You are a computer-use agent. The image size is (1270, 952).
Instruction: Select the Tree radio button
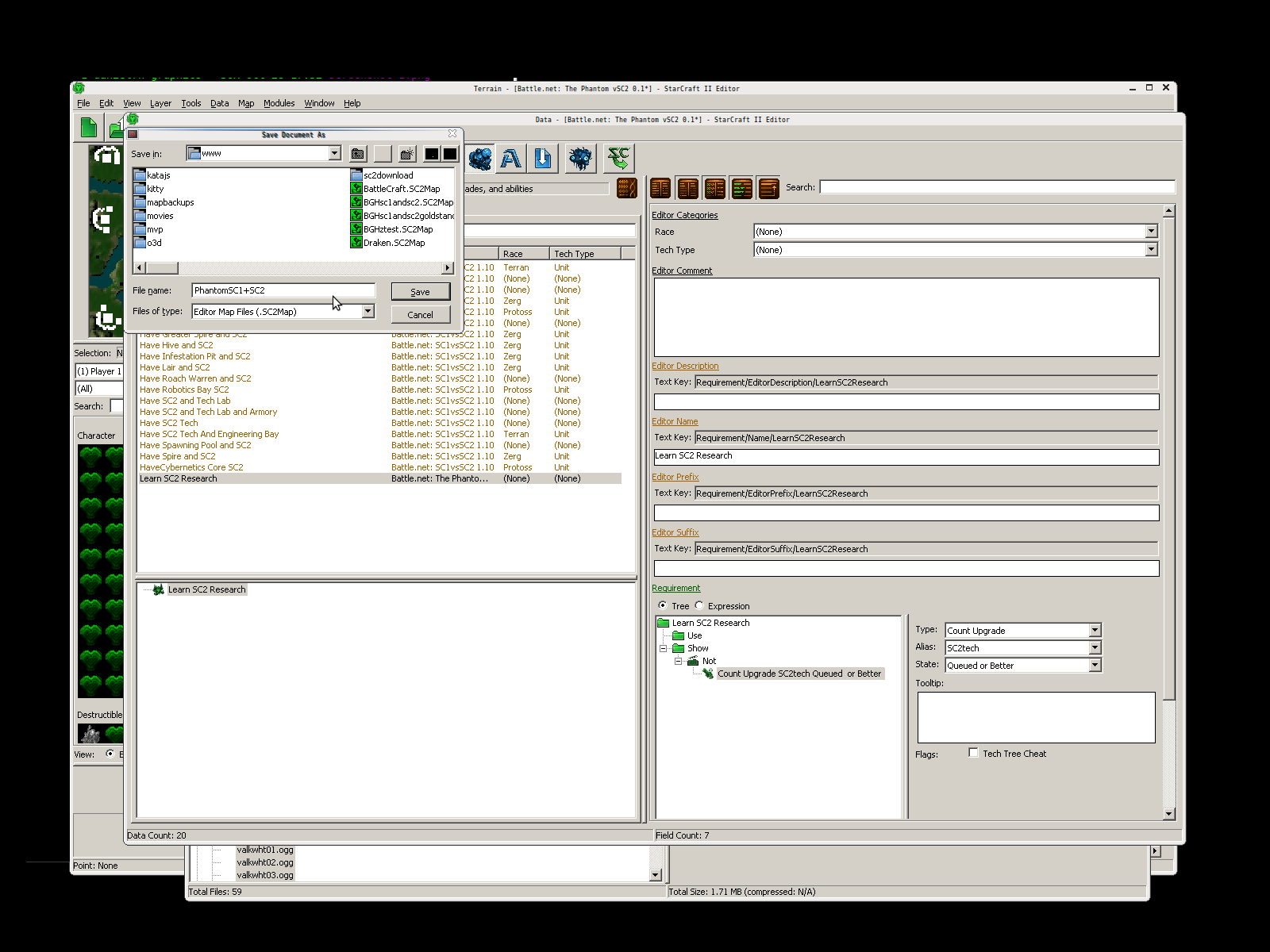(662, 605)
